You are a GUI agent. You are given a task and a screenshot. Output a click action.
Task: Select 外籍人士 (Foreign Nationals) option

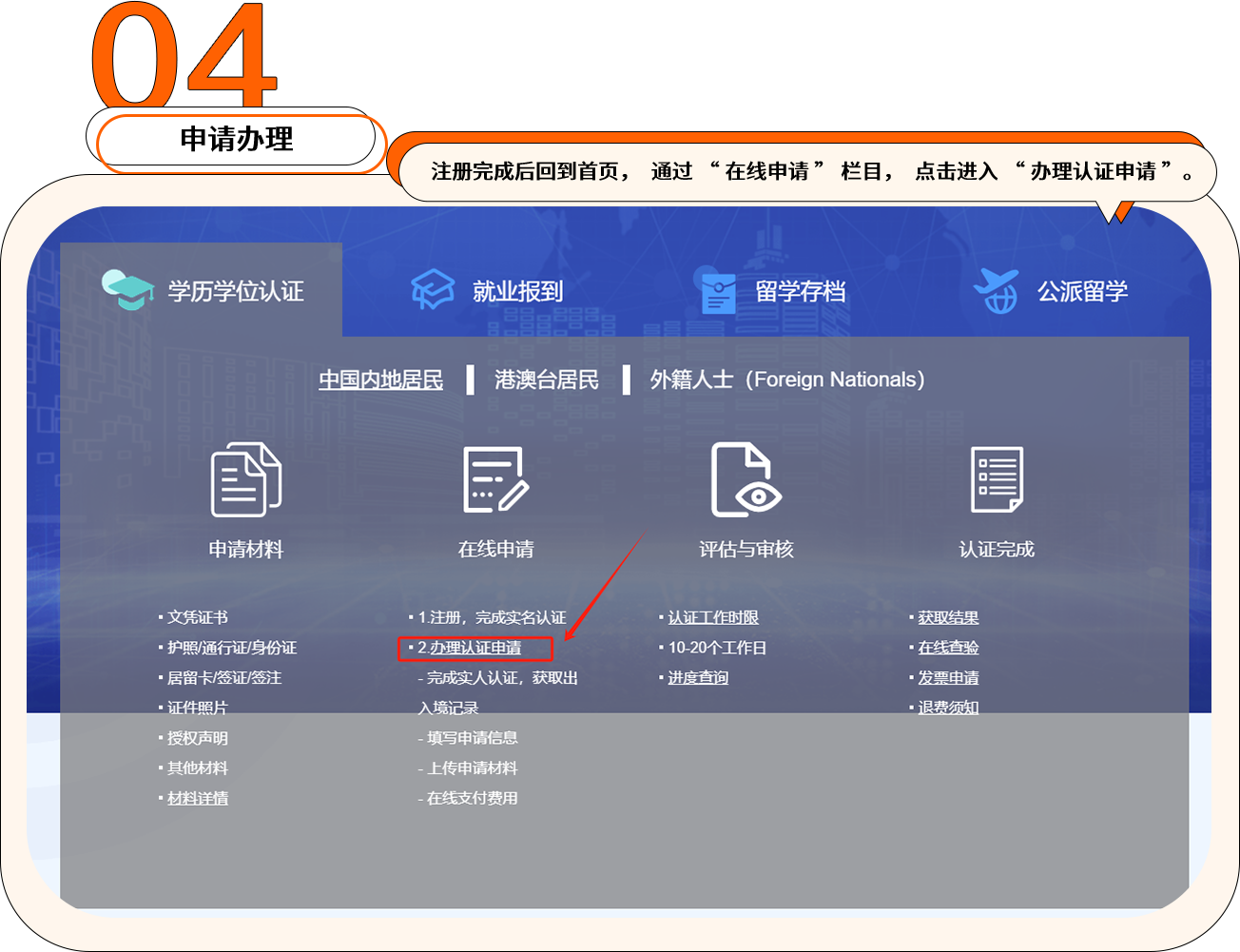(x=787, y=379)
